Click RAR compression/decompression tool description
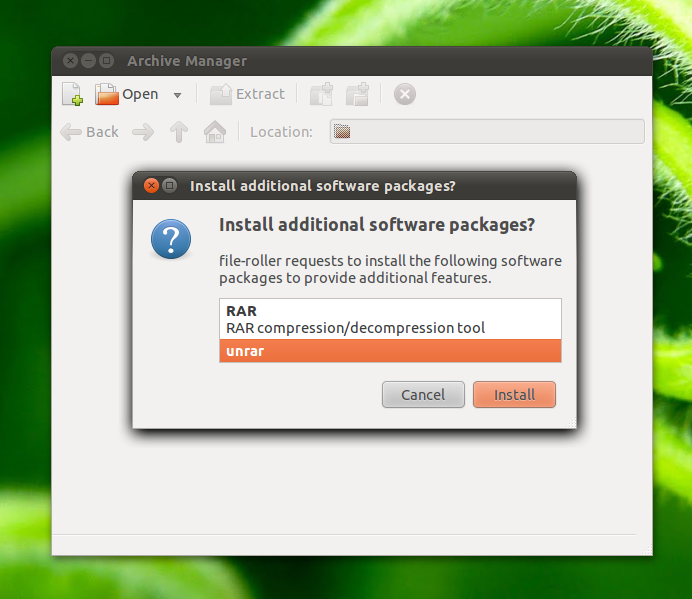Viewport: 692px width, 599px height. pos(355,328)
